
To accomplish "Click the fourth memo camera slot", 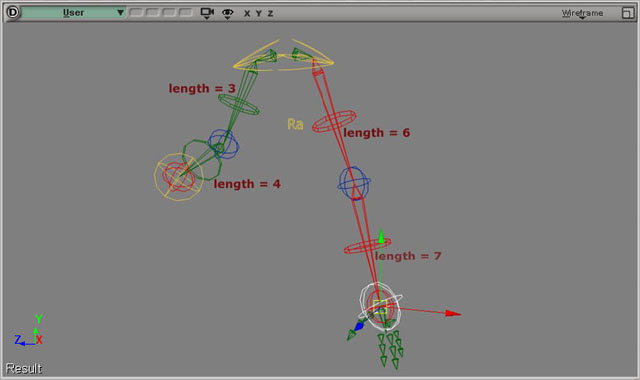I will [x=186, y=12].
